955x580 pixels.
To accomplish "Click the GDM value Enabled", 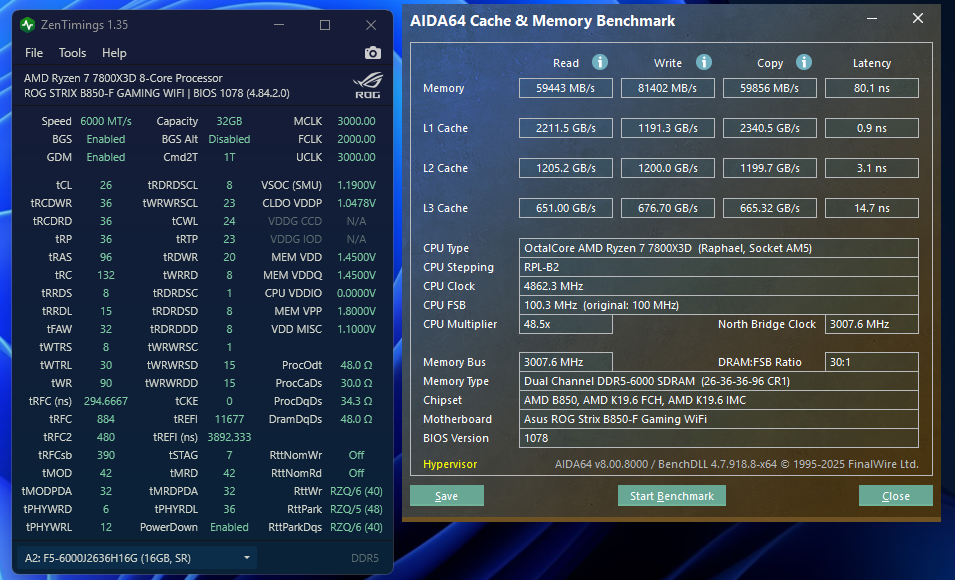I will pos(106,157).
